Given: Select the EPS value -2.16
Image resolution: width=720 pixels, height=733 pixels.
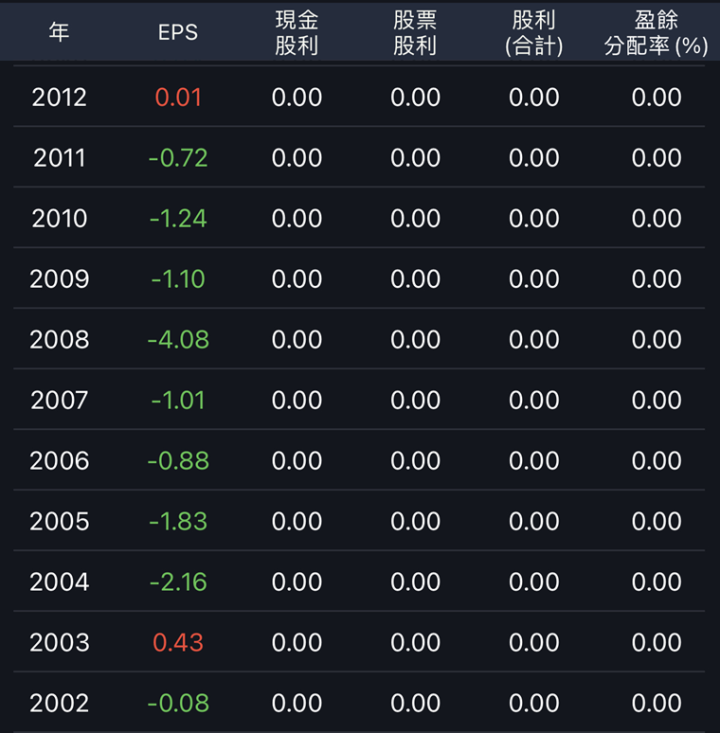Looking at the screenshot, I should 178,582.
